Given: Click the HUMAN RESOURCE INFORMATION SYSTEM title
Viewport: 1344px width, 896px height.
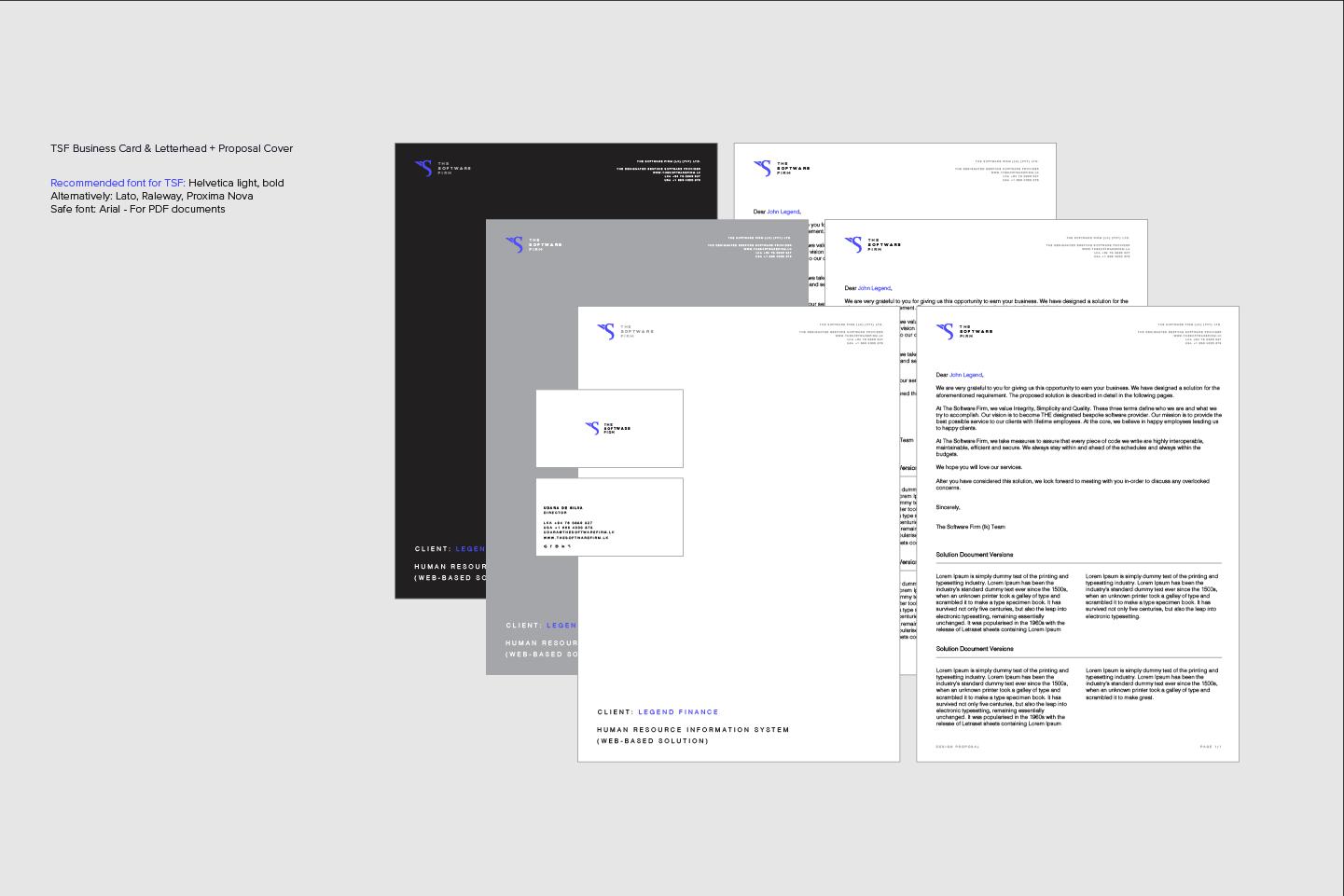Looking at the screenshot, I should [x=693, y=729].
